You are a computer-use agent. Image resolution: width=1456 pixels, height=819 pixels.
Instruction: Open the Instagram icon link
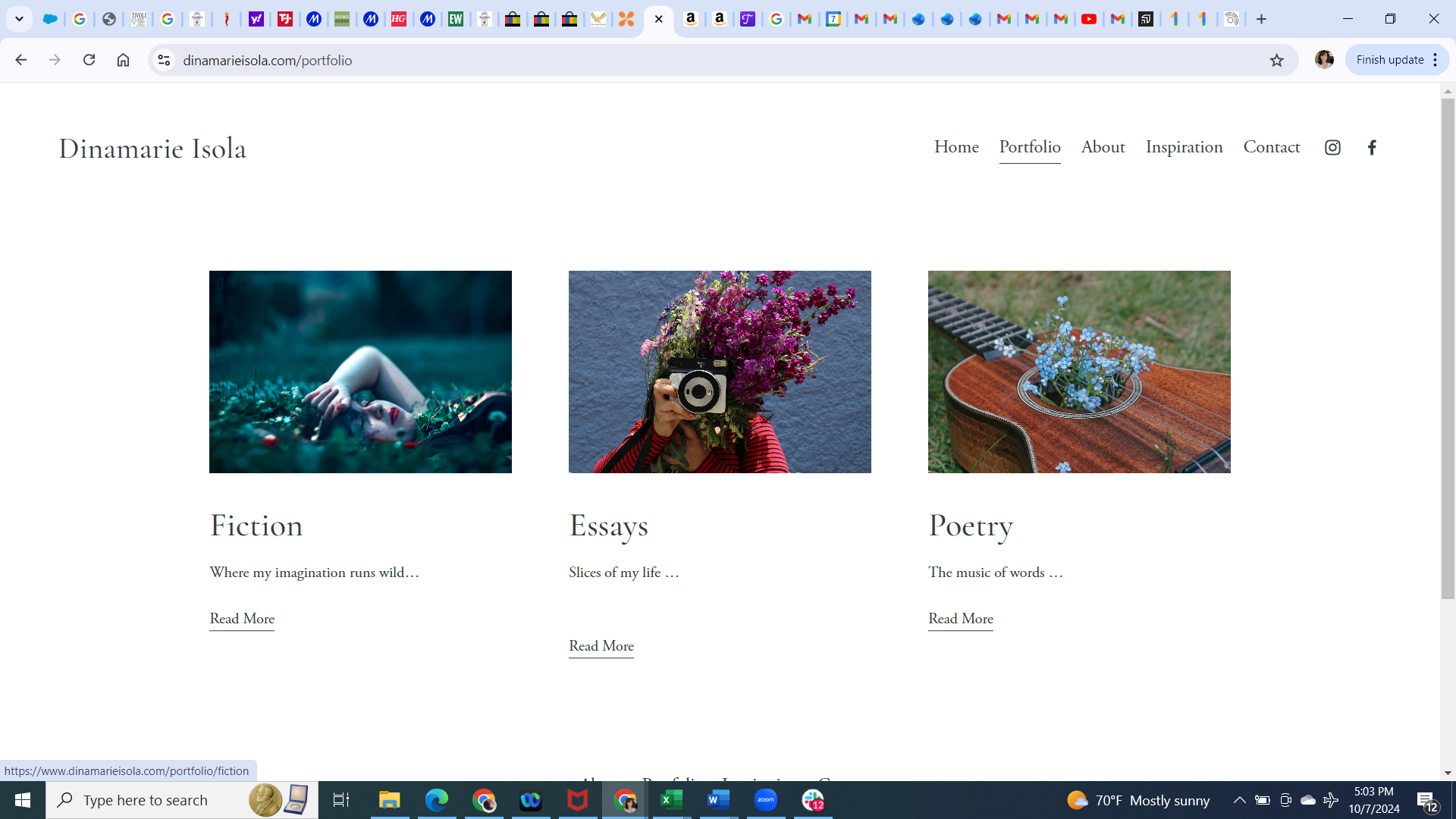(1332, 148)
